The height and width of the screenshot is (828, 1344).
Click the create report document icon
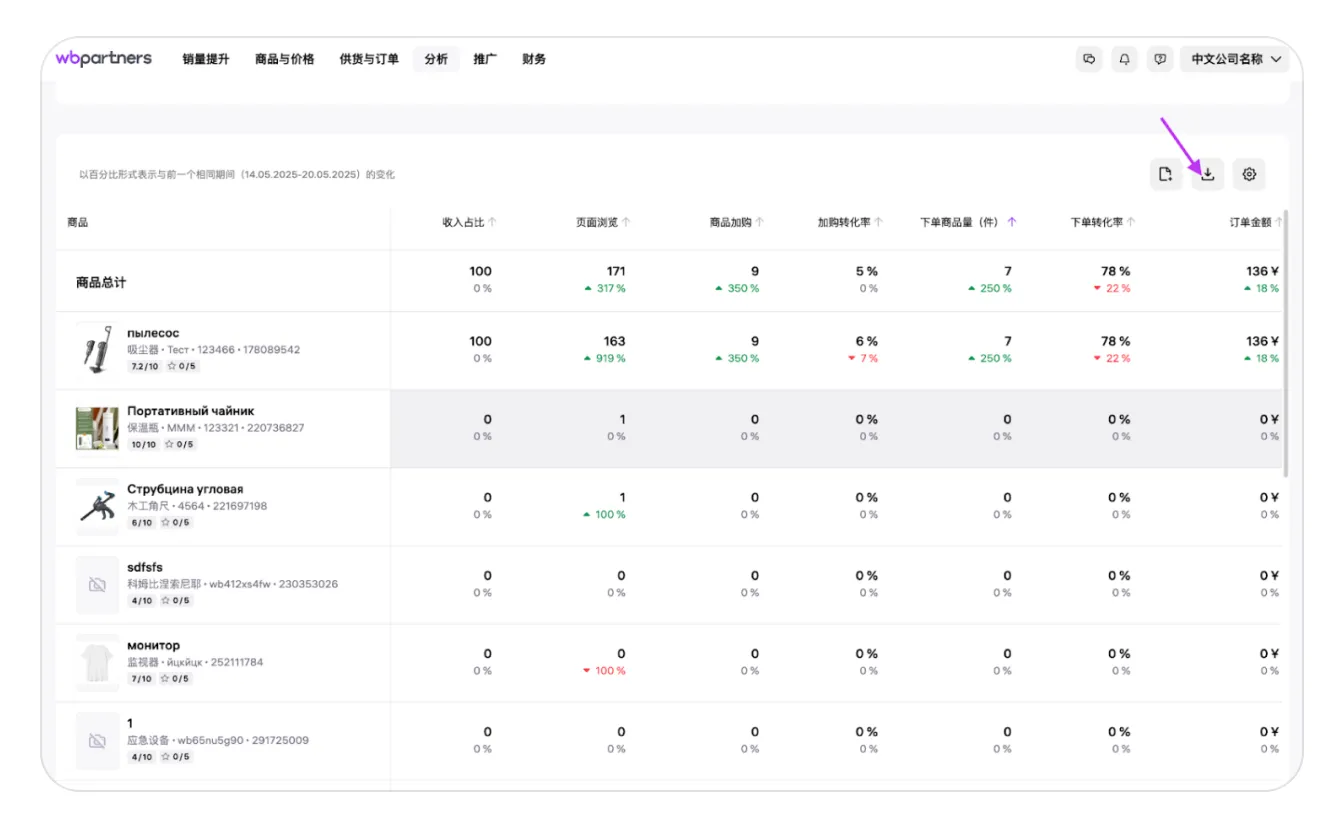(1165, 174)
